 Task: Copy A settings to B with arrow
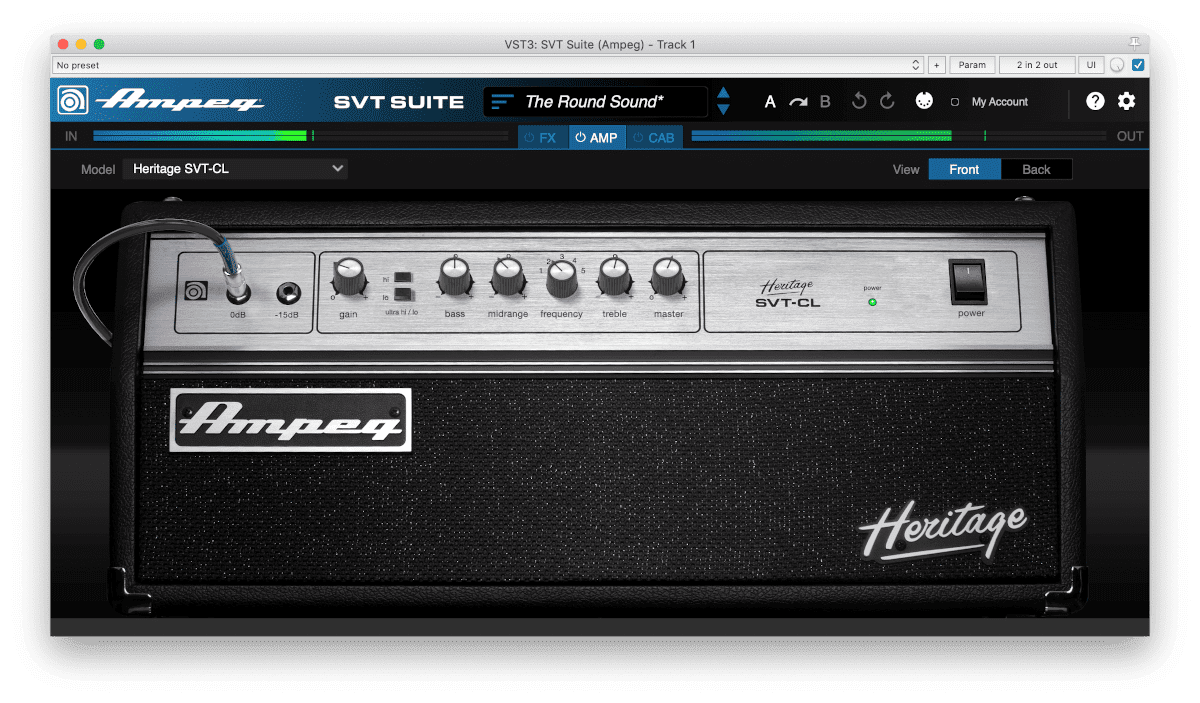(798, 102)
